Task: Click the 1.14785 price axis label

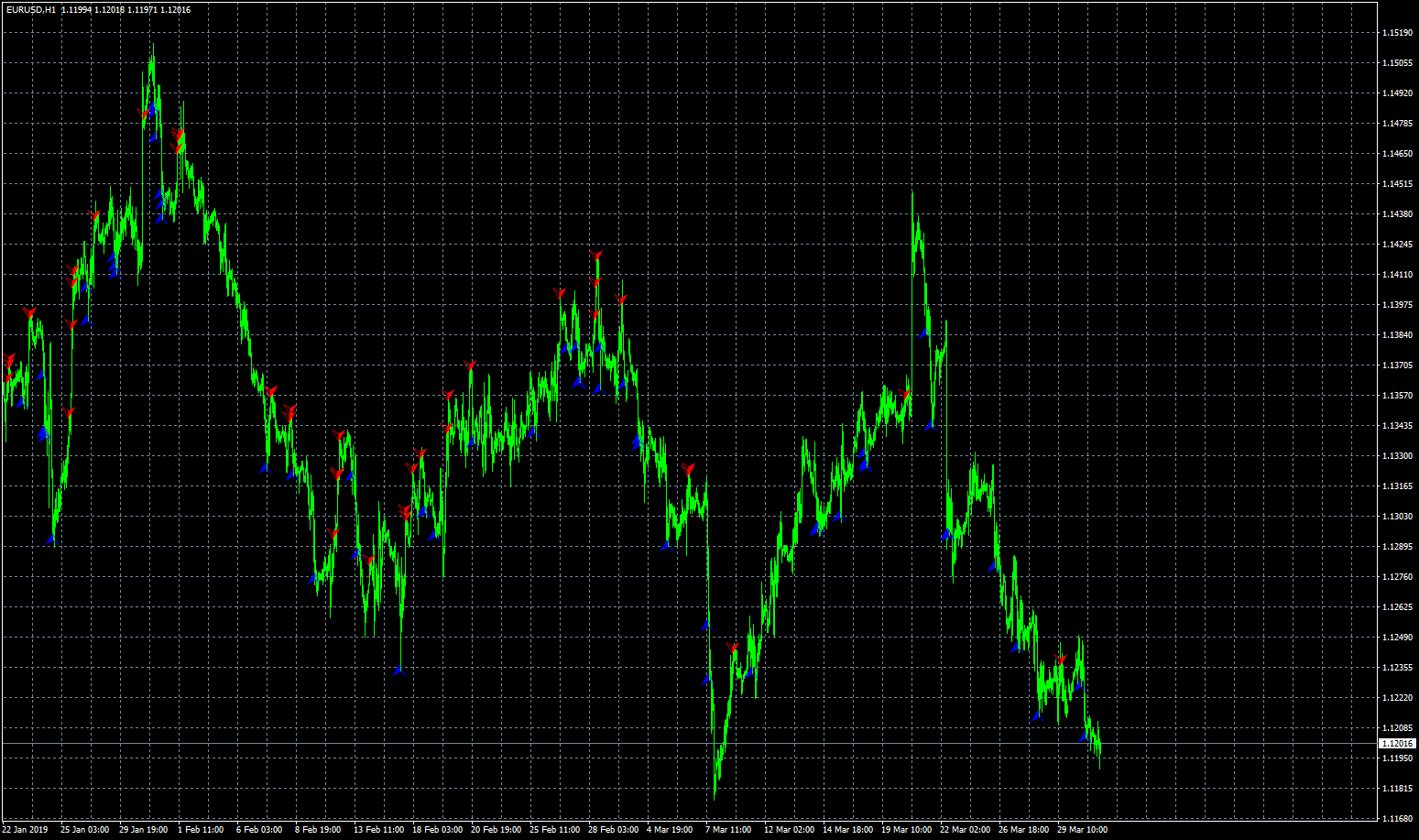Action: [x=1396, y=124]
